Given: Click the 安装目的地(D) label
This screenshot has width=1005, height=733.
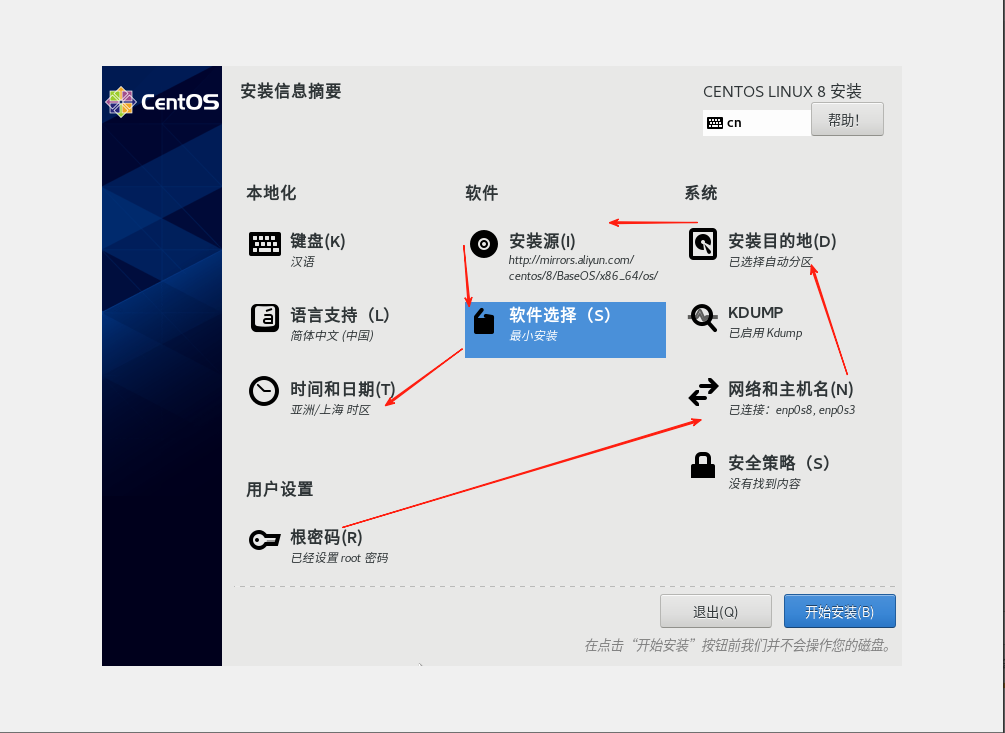Looking at the screenshot, I should (x=782, y=241).
